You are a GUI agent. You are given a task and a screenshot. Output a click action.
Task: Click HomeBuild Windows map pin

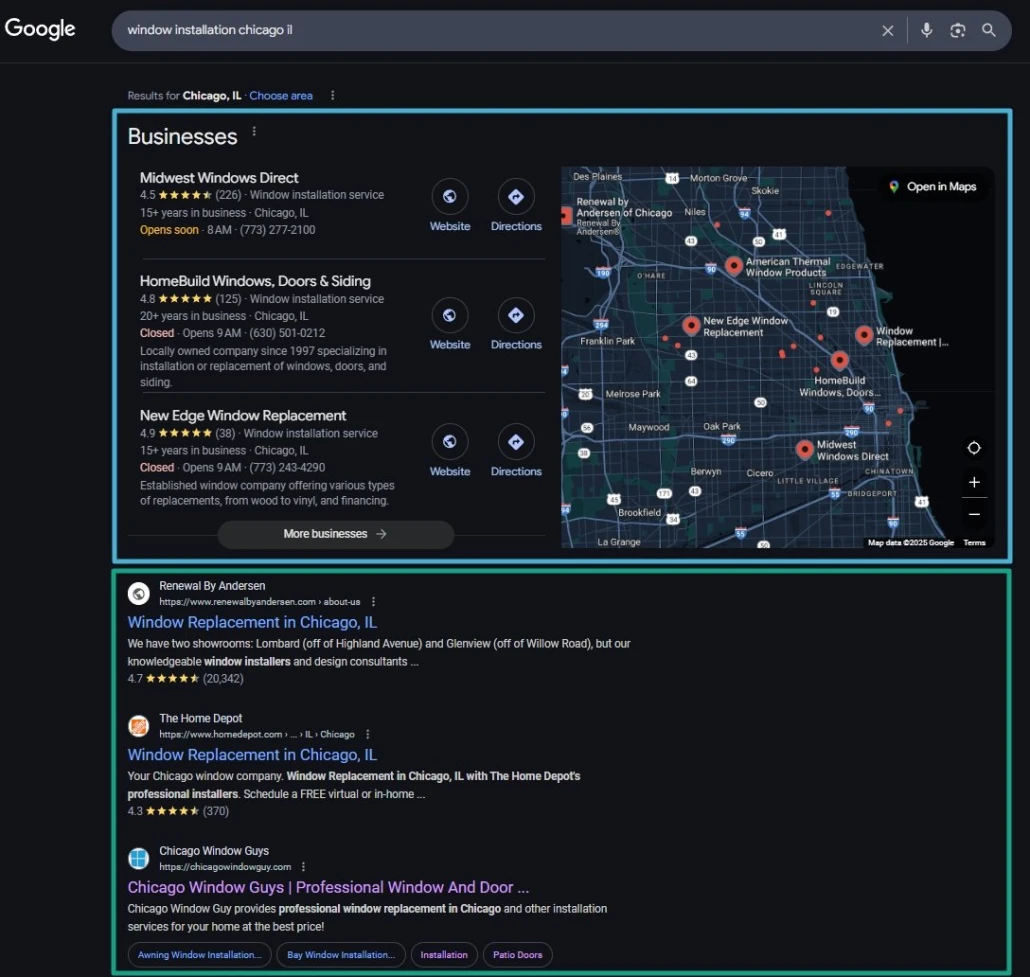840,360
